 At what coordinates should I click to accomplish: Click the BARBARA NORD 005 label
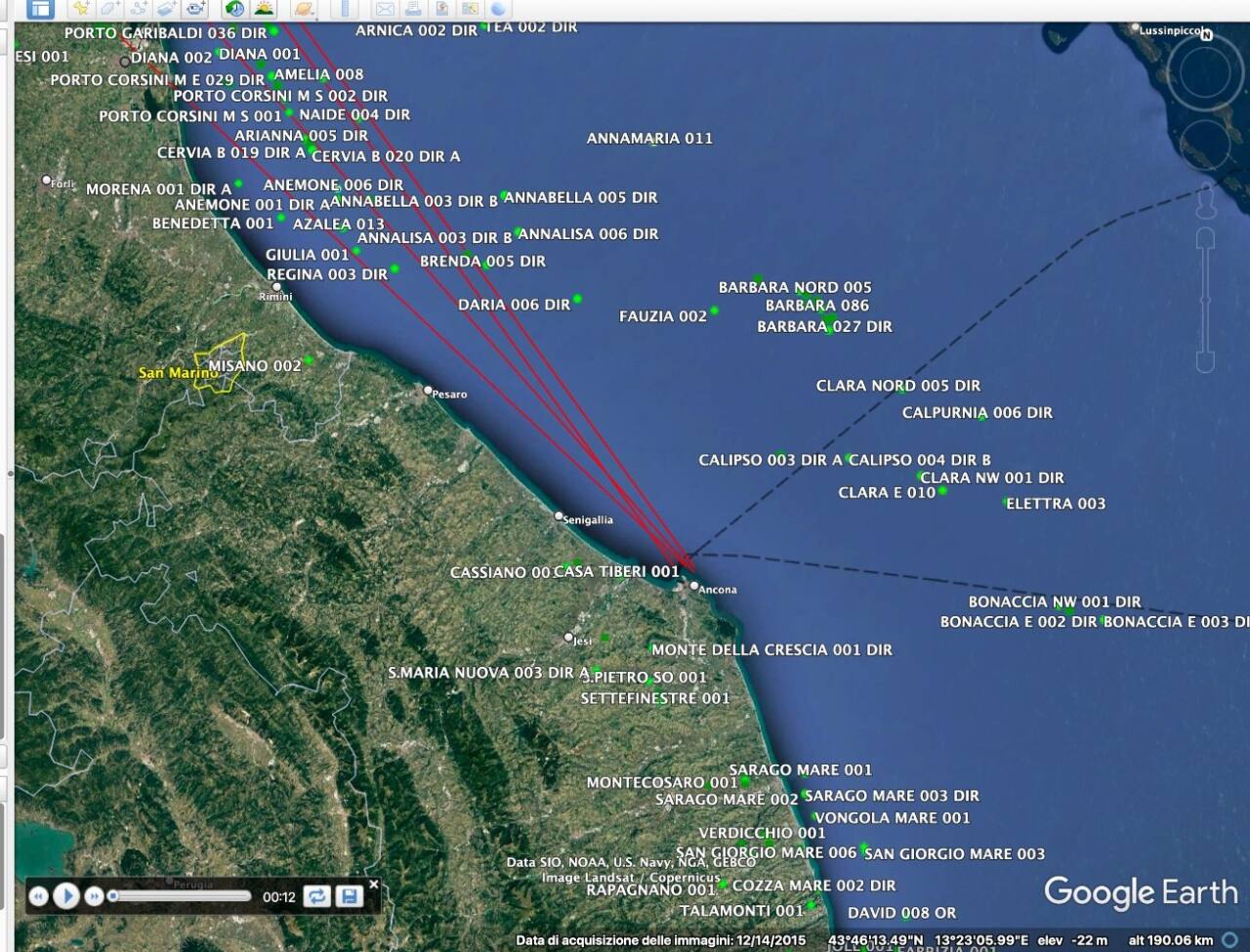pyautogui.click(x=795, y=287)
